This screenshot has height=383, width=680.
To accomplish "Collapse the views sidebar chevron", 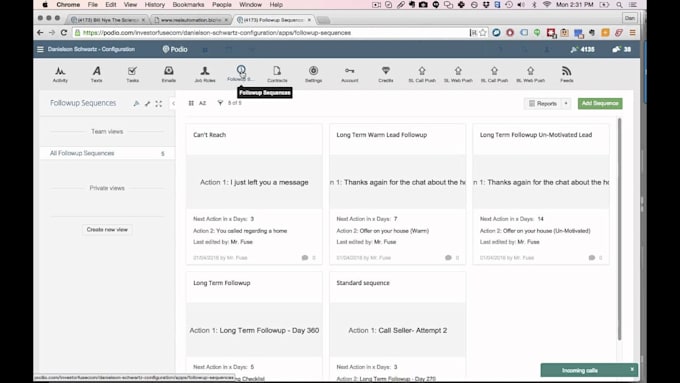I will coord(173,103).
